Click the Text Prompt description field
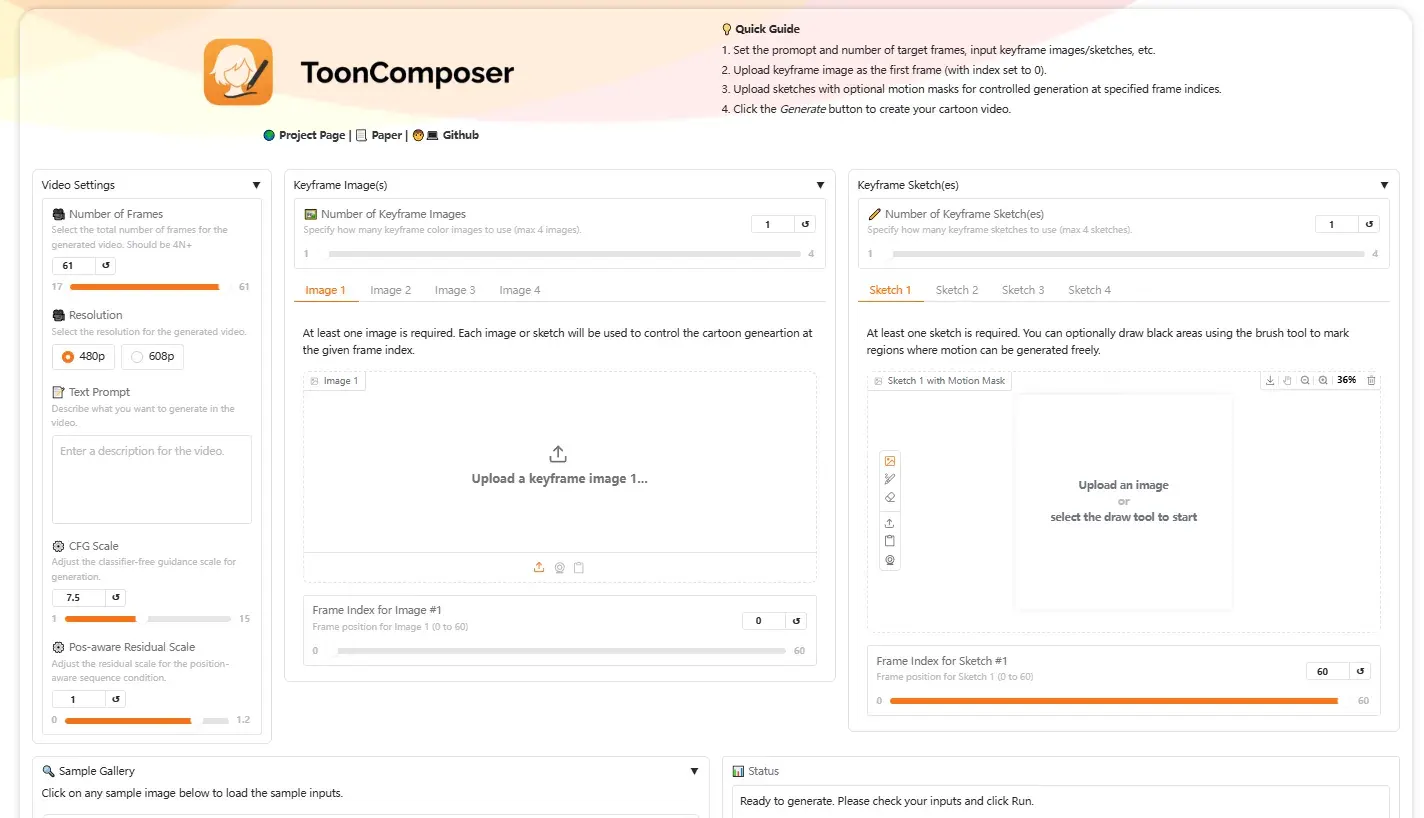 click(x=152, y=479)
